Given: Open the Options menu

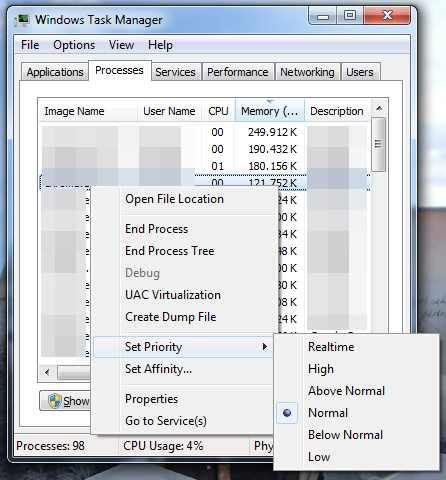Looking at the screenshot, I should click(x=74, y=45).
